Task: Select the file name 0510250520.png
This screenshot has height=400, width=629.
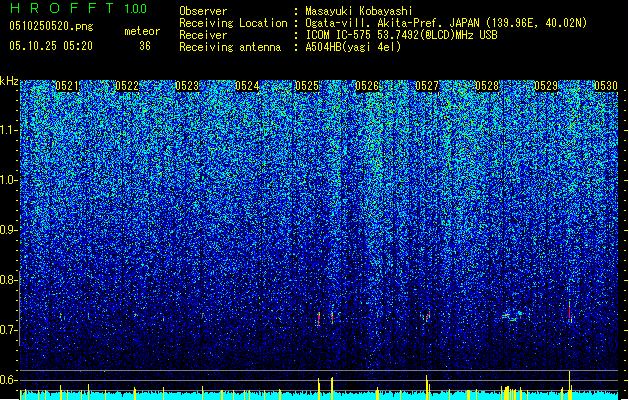Action: (x=51, y=26)
